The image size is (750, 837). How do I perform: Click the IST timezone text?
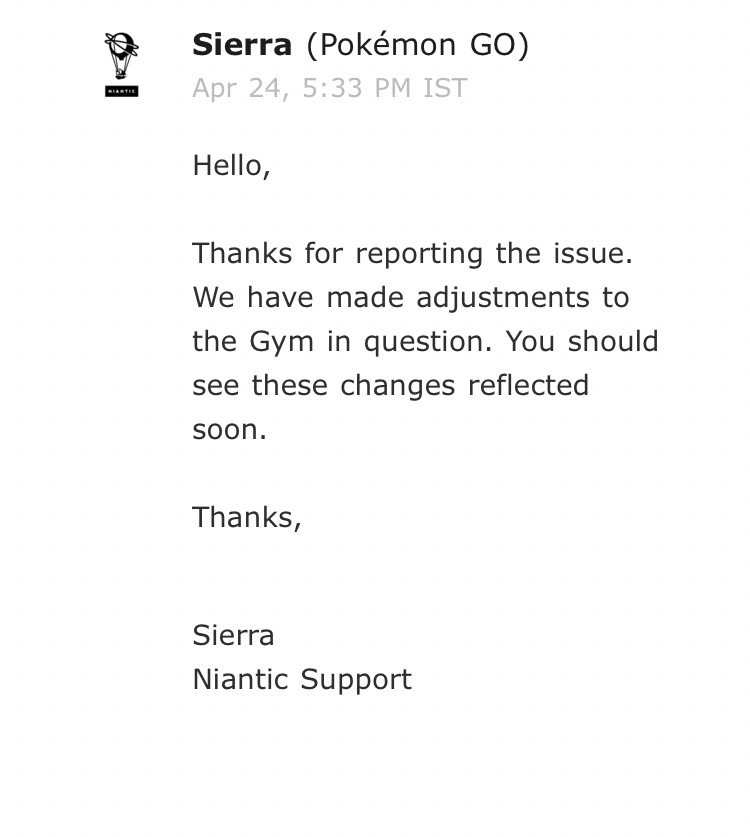point(445,88)
